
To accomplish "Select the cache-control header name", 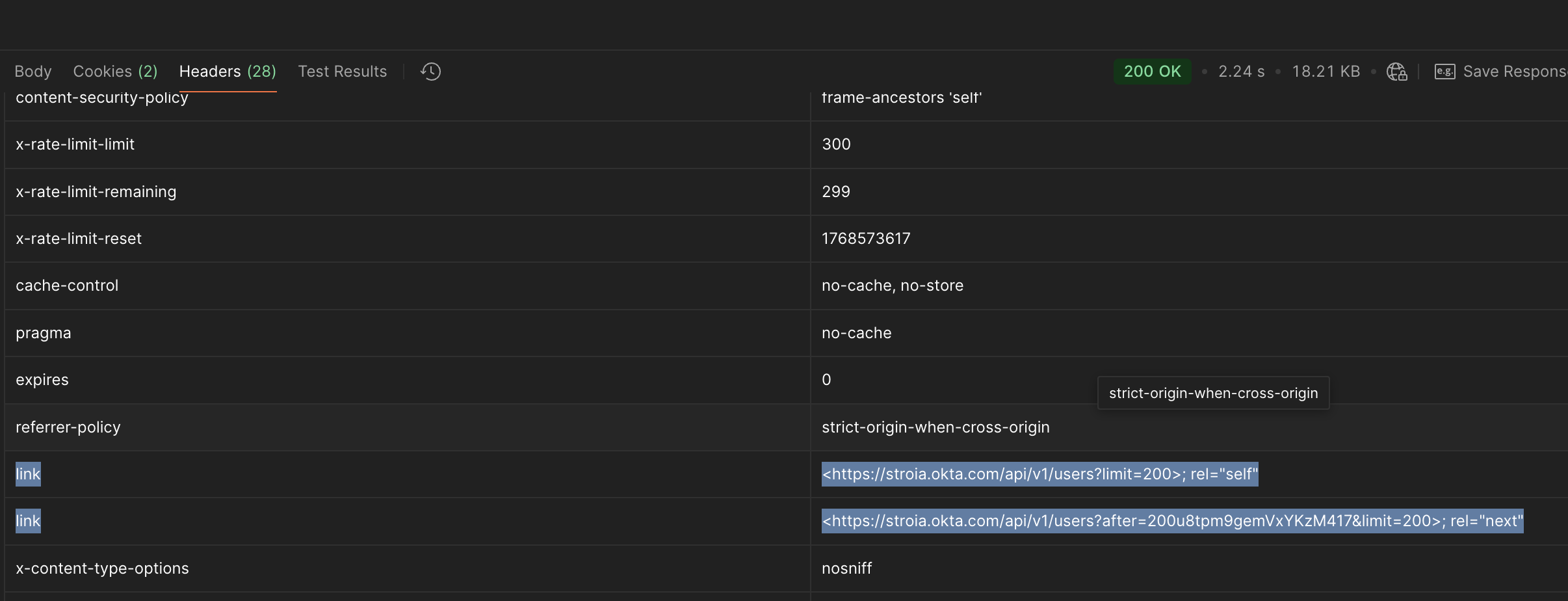I will (67, 286).
